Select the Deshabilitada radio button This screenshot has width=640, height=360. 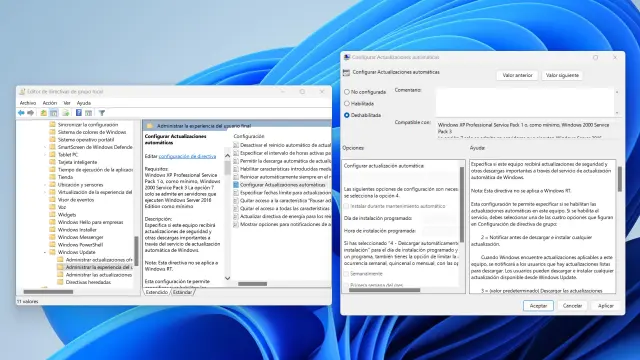347,115
